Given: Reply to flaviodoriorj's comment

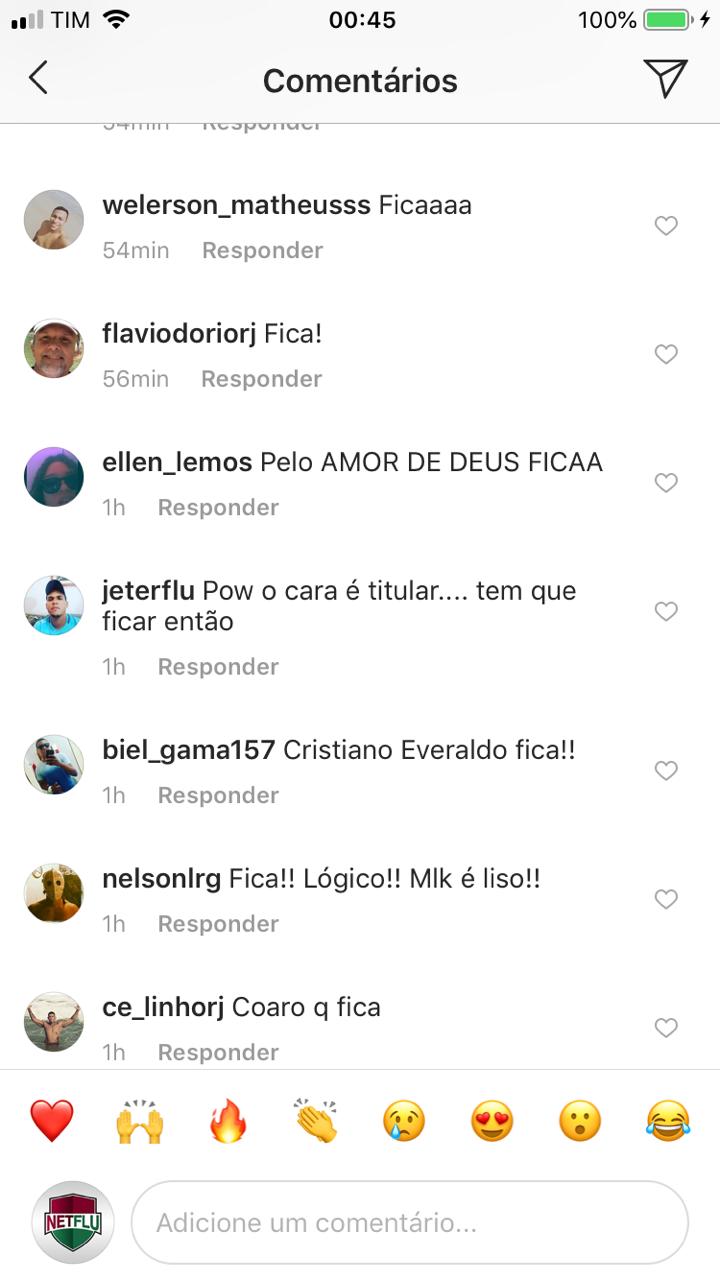Looking at the screenshot, I should [x=262, y=379].
